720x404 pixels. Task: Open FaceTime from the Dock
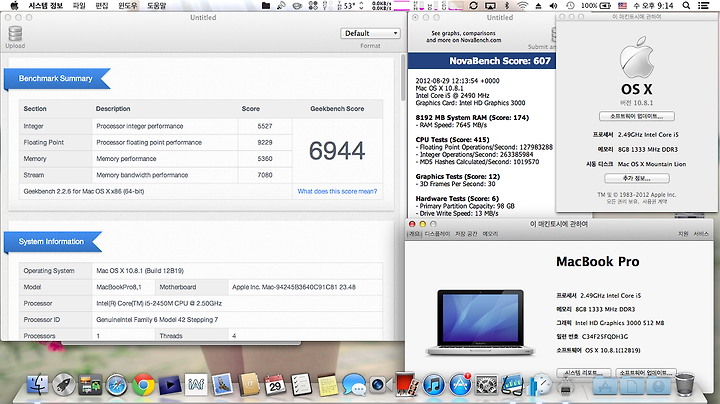click(381, 385)
